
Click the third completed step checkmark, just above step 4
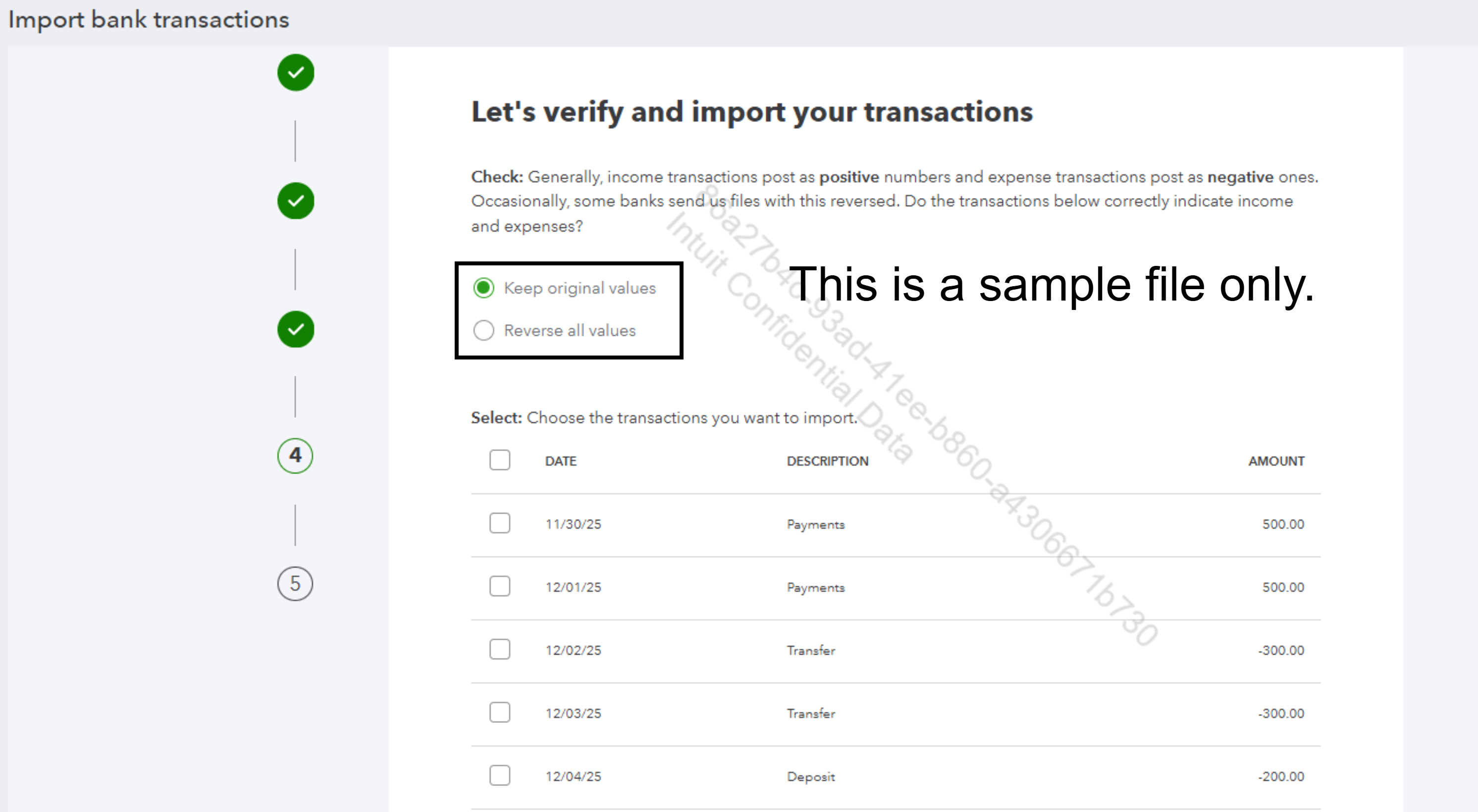point(296,330)
